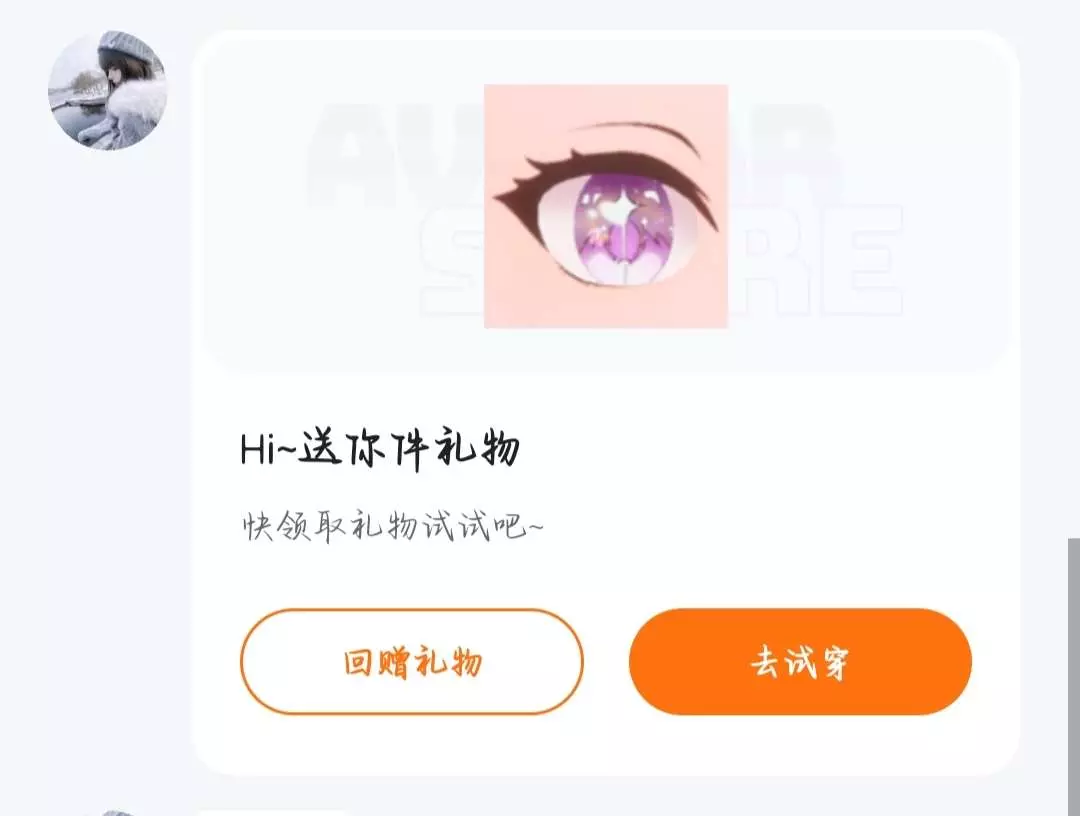Select the Hi~送你件礼物 title text

pyautogui.click(x=380, y=449)
